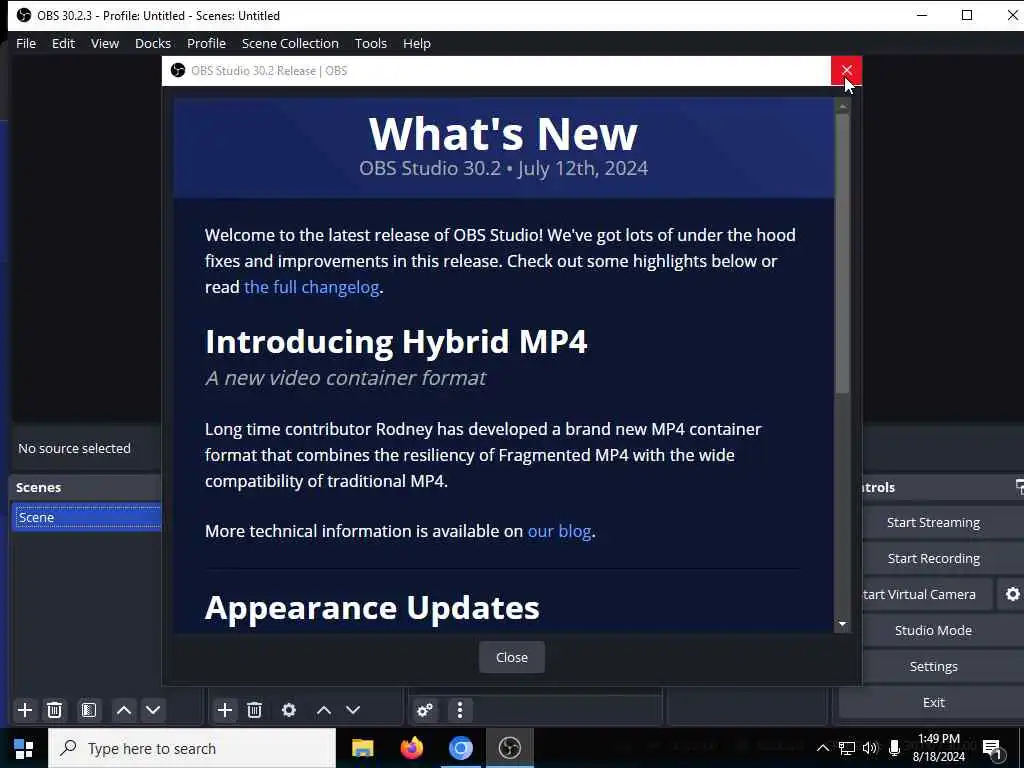Open the Tools menu
1024x768 pixels.
pos(370,43)
